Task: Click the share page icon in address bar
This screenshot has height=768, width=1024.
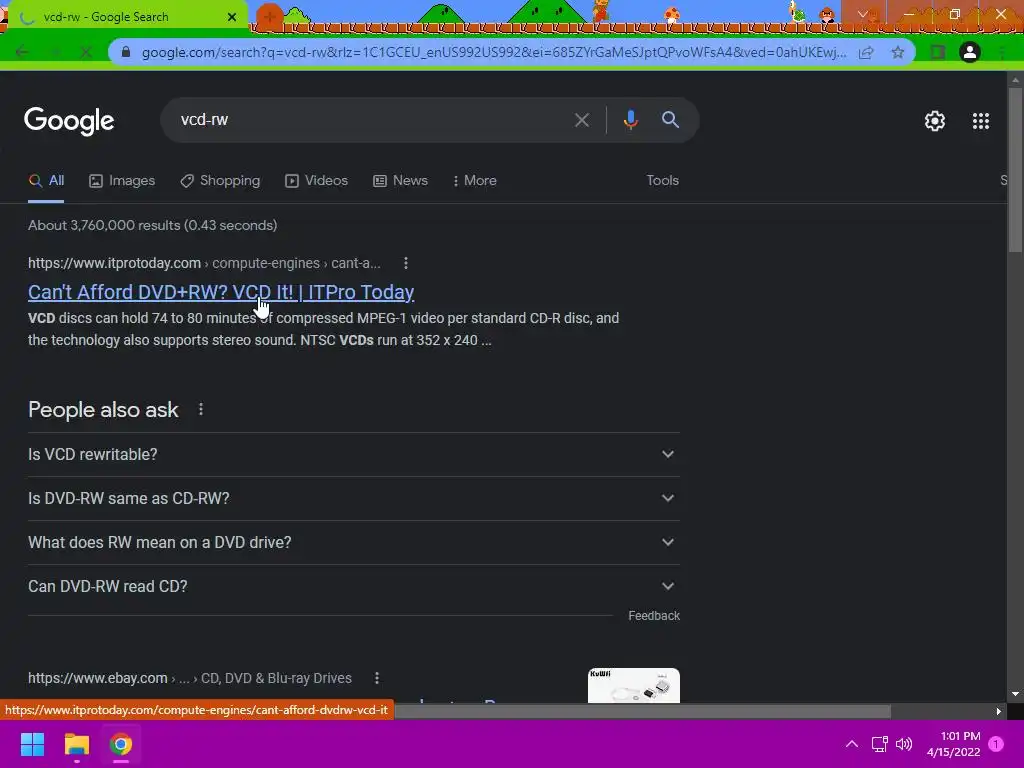Action: [x=866, y=52]
